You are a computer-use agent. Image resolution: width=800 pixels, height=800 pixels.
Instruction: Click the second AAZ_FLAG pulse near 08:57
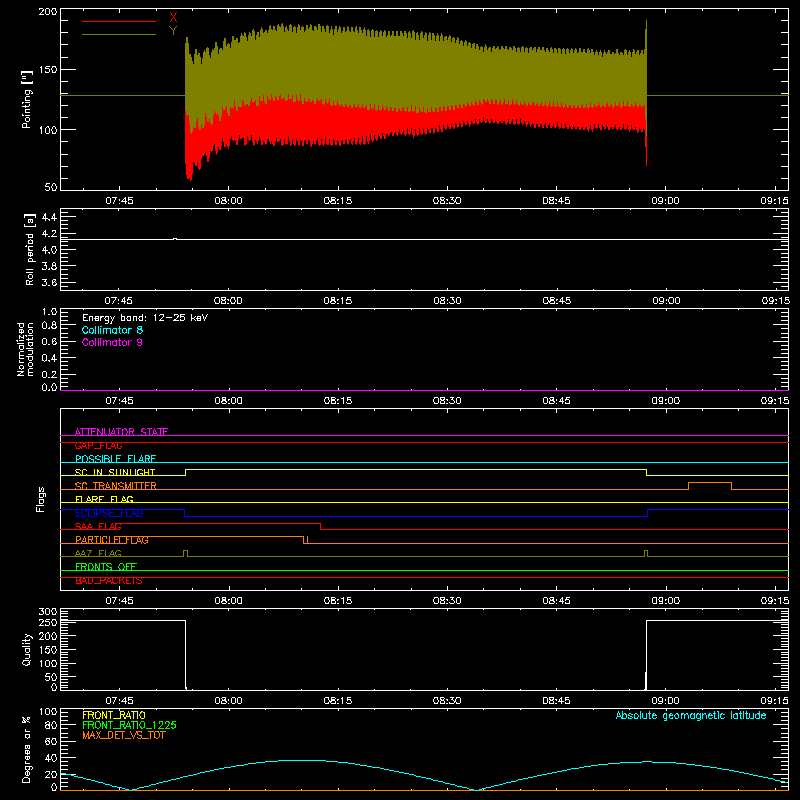click(646, 553)
